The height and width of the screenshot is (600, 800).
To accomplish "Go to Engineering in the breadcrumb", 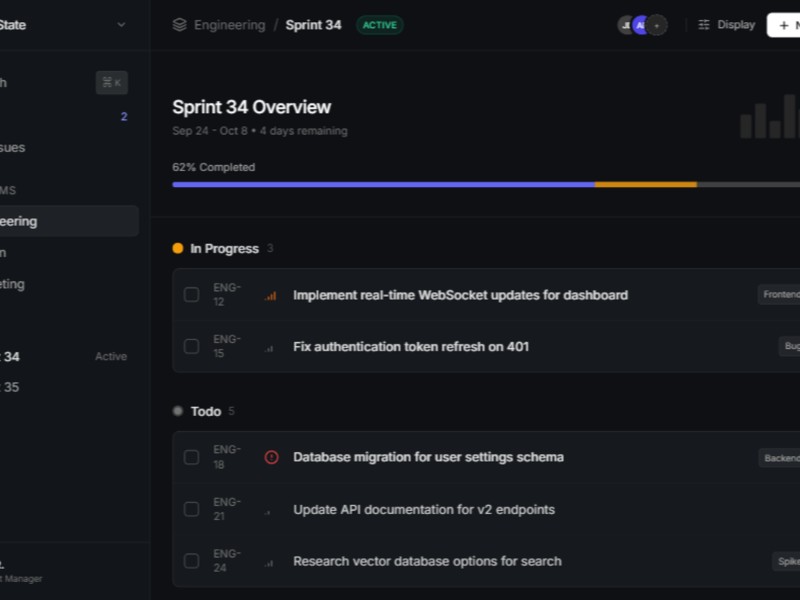I will pyautogui.click(x=229, y=25).
